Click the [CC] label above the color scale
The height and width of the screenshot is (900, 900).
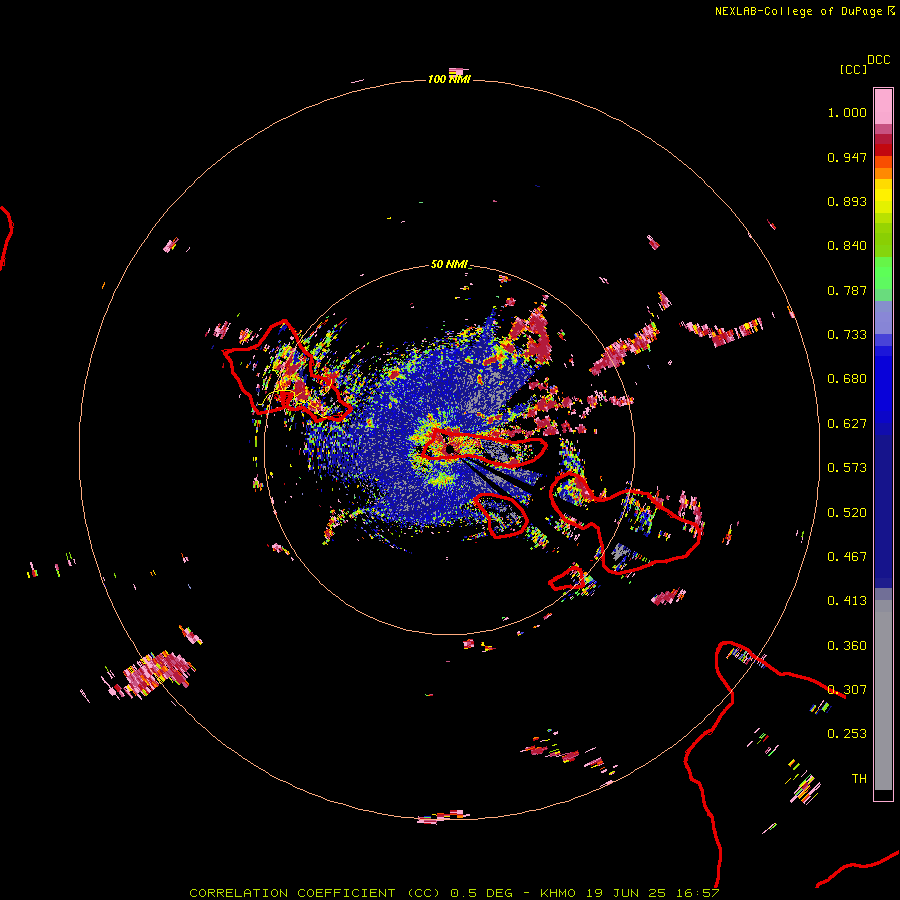(853, 69)
